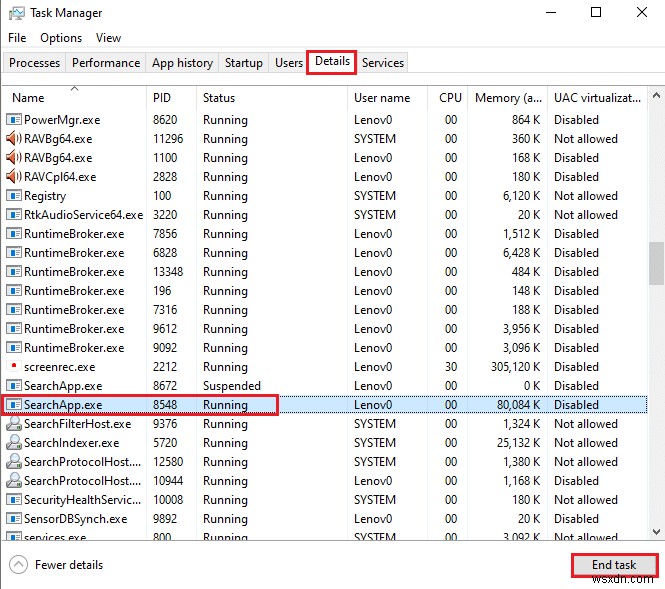
Task: Click PID 5720 cell
Action: click(165, 443)
